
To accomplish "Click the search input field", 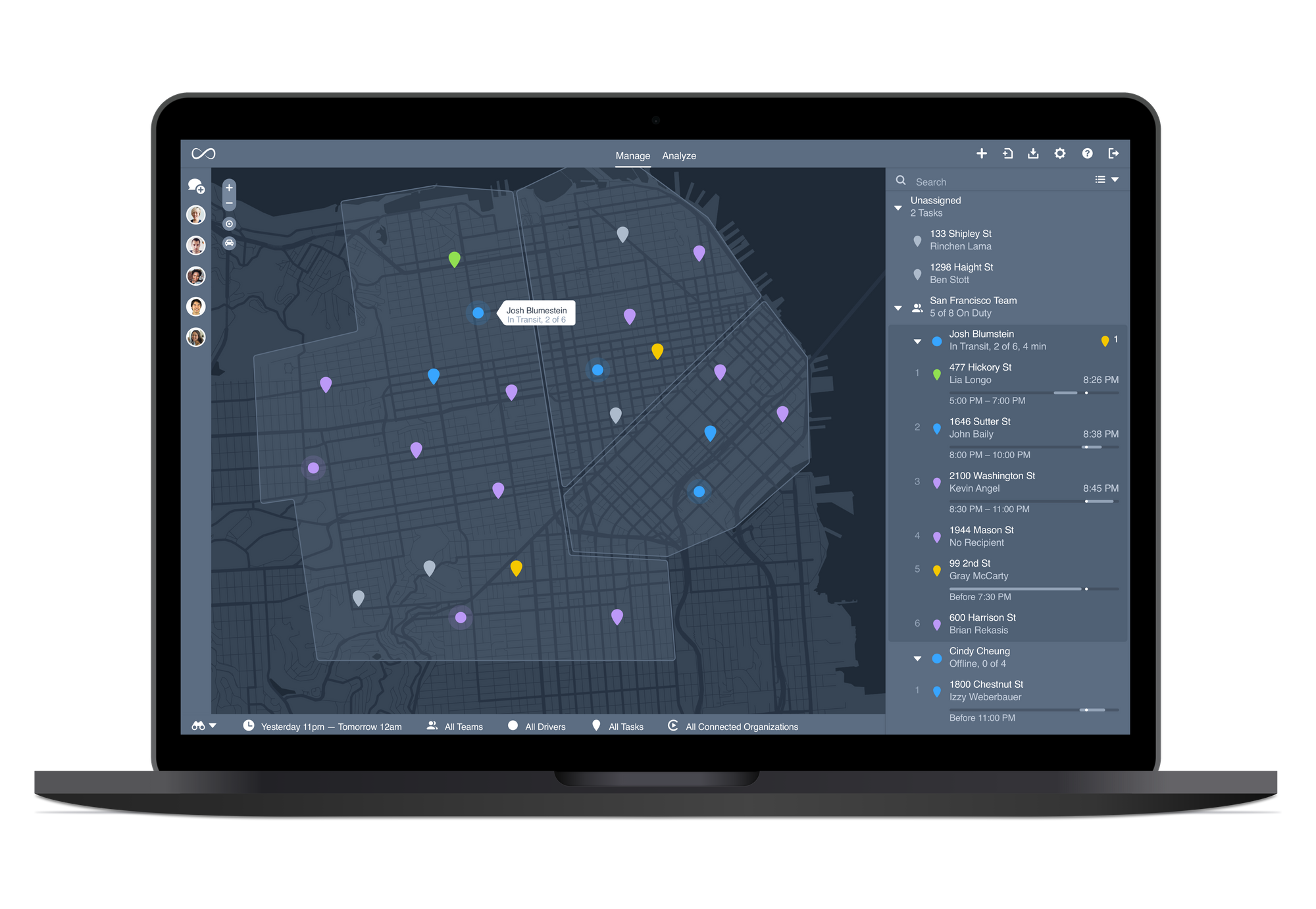I will click(1000, 181).
